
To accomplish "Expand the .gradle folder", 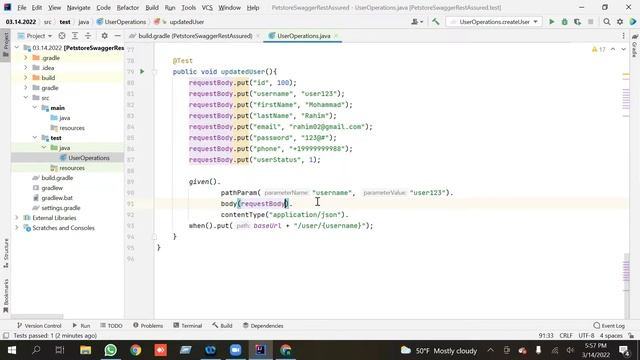I will click(26, 58).
